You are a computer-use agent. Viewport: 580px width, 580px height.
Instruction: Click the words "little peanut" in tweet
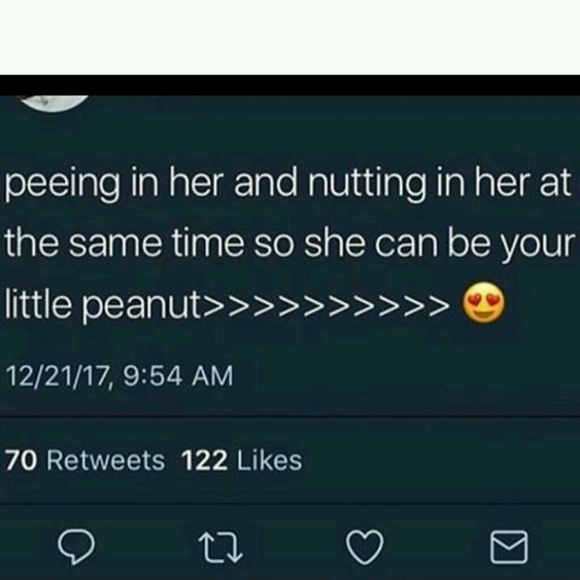coord(103,304)
